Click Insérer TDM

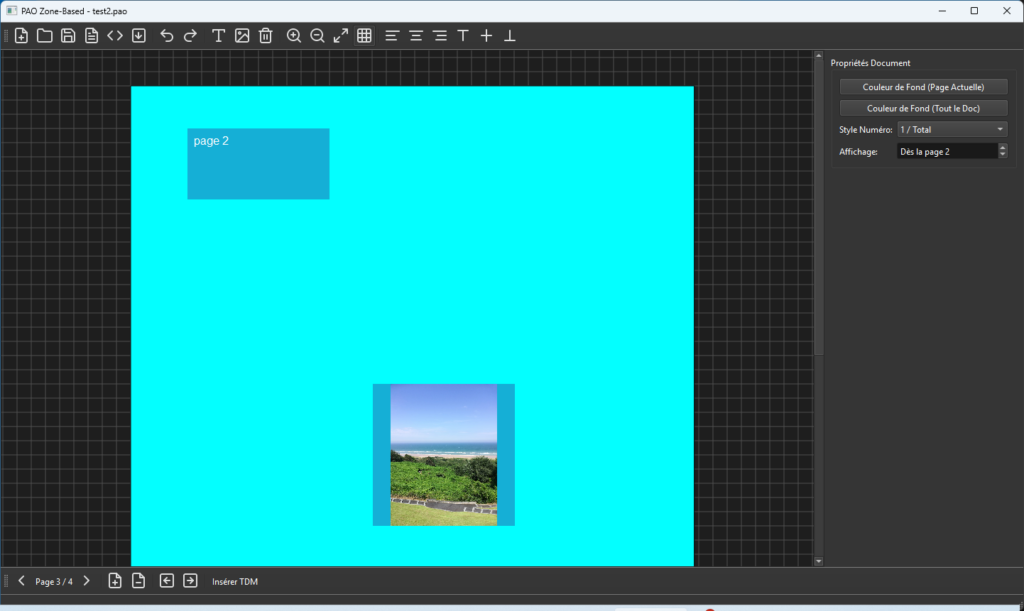(234, 581)
